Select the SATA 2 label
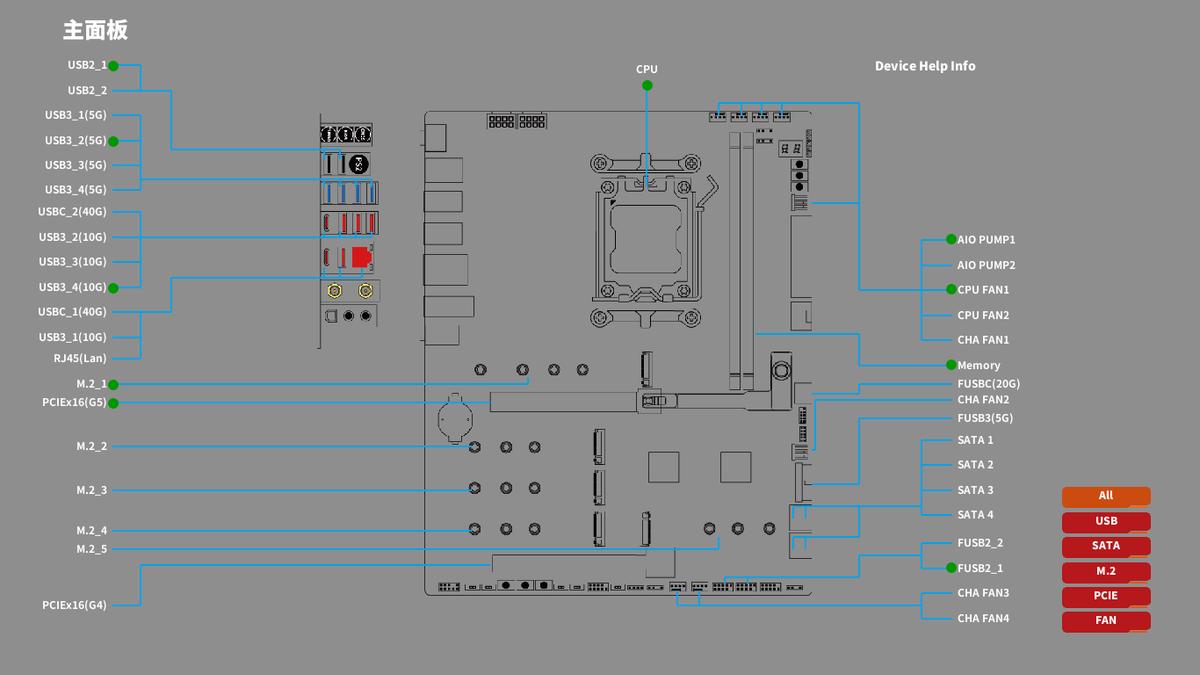Viewport: 1200px width, 675px height. (975, 465)
